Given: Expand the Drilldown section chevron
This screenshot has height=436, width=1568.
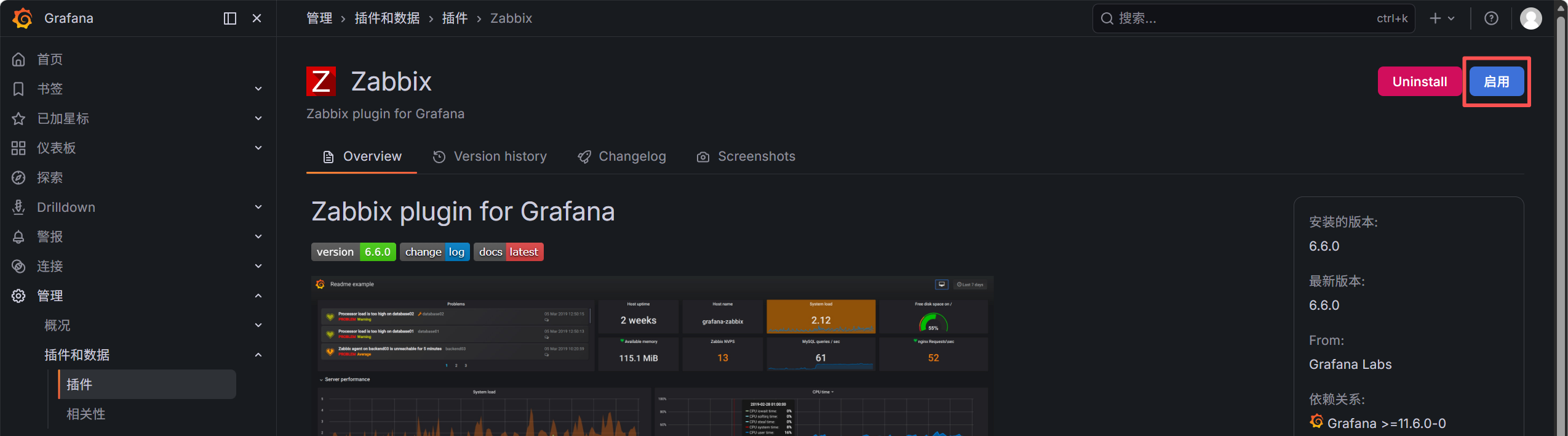Looking at the screenshot, I should 258,207.
